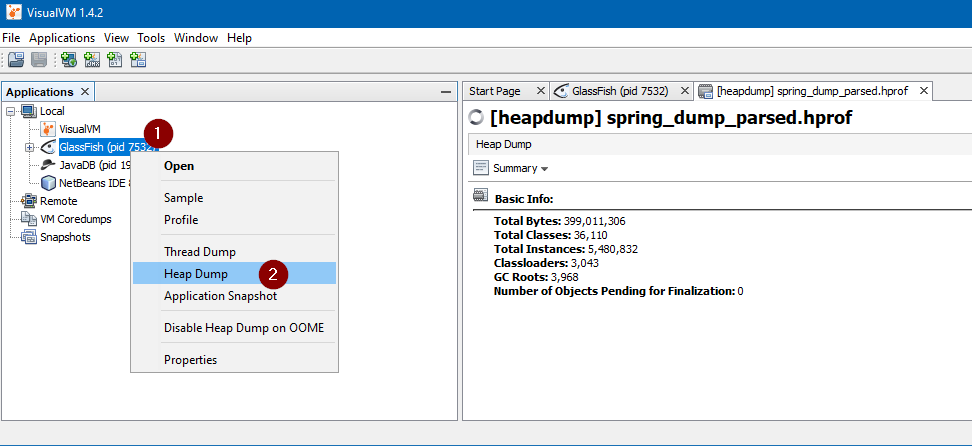Close the GlassFish (pid 7532) tab

coord(684,91)
